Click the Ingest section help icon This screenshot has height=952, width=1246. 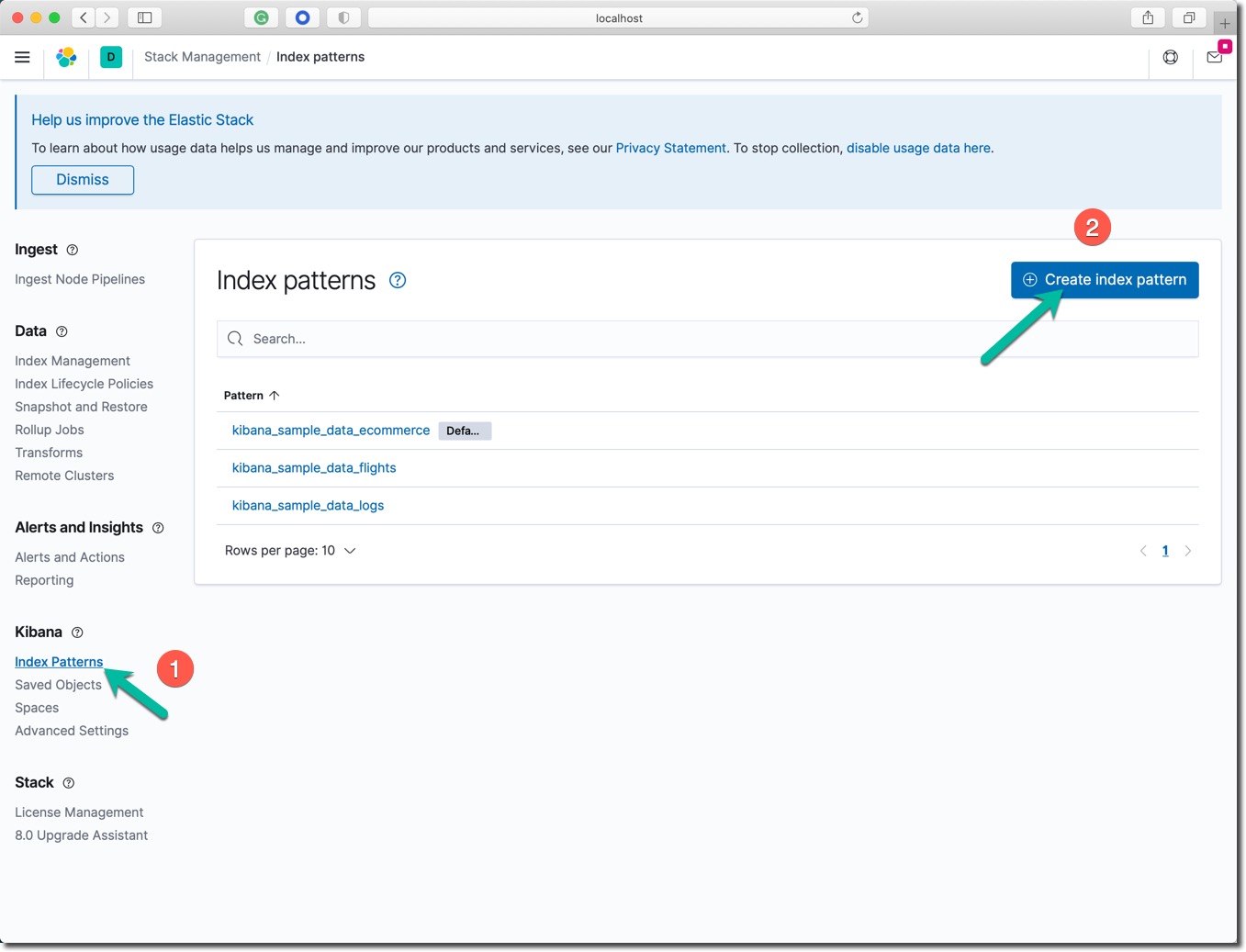(73, 250)
